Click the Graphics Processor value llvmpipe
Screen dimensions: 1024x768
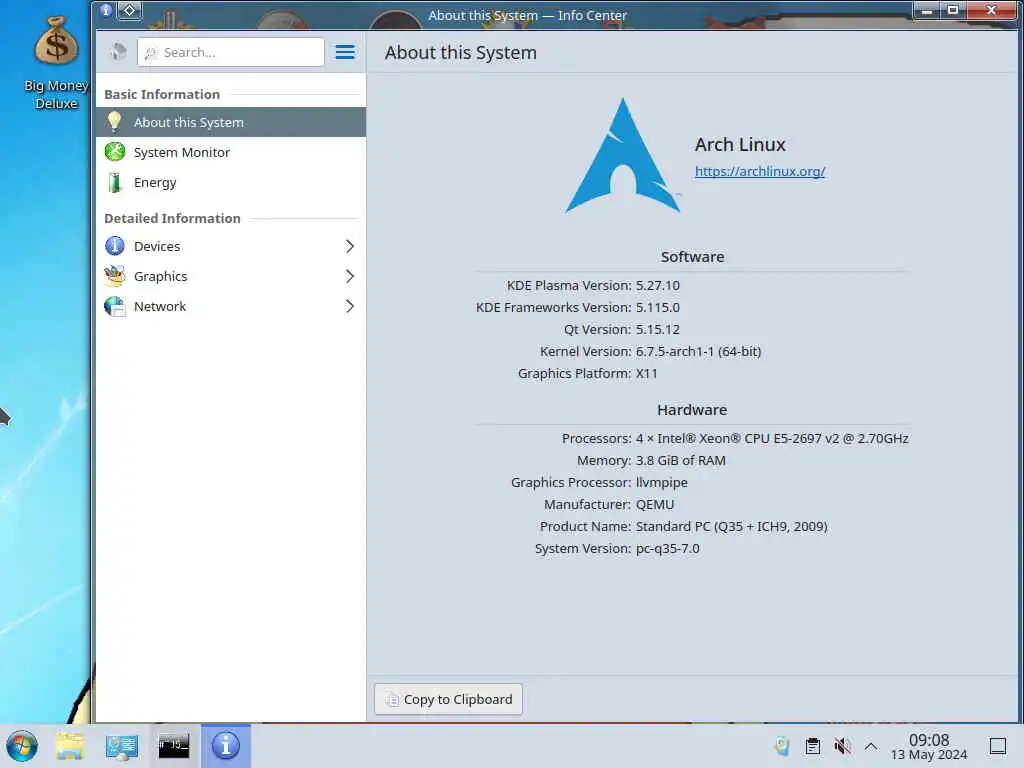point(662,483)
